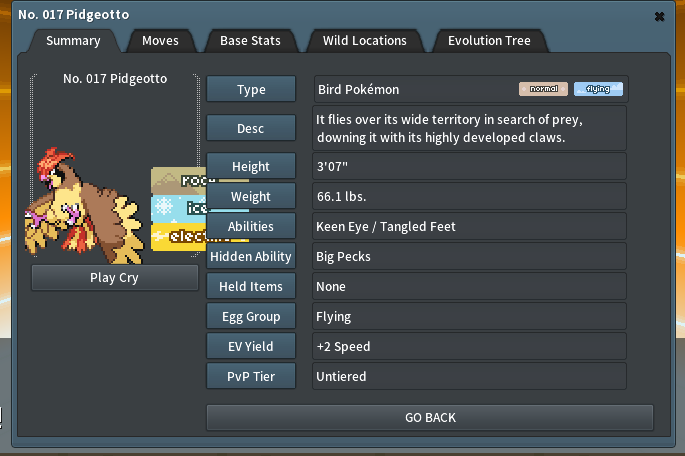Click the PvP Tier label button
The width and height of the screenshot is (685, 456).
point(251,376)
